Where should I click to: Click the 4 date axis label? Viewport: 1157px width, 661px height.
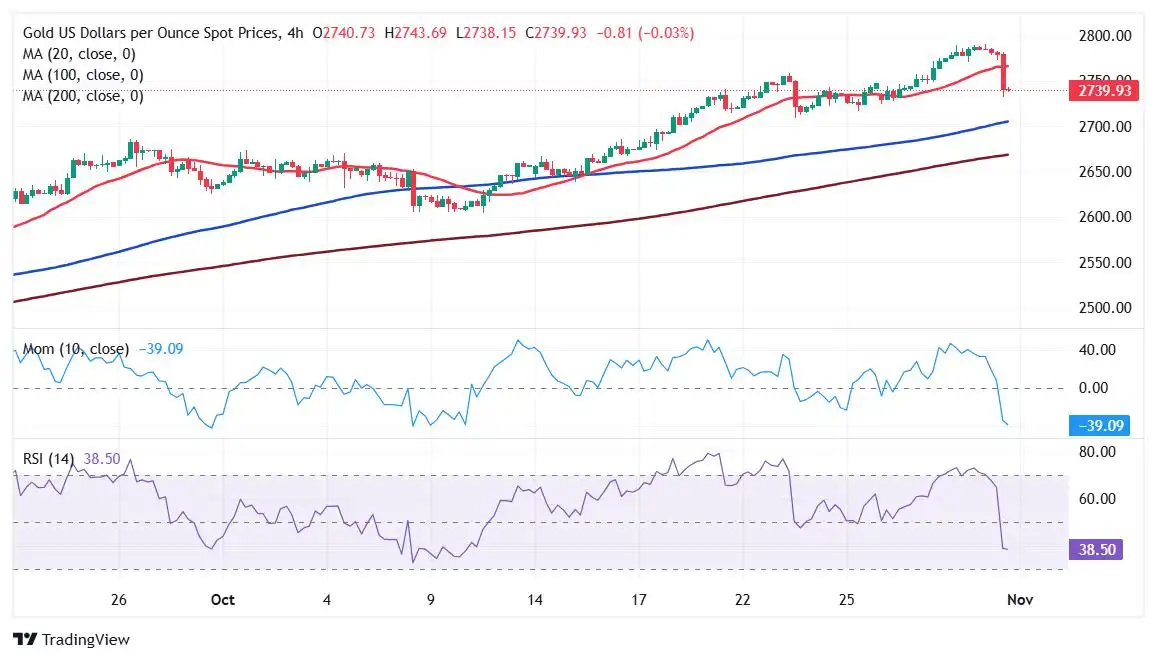327,600
